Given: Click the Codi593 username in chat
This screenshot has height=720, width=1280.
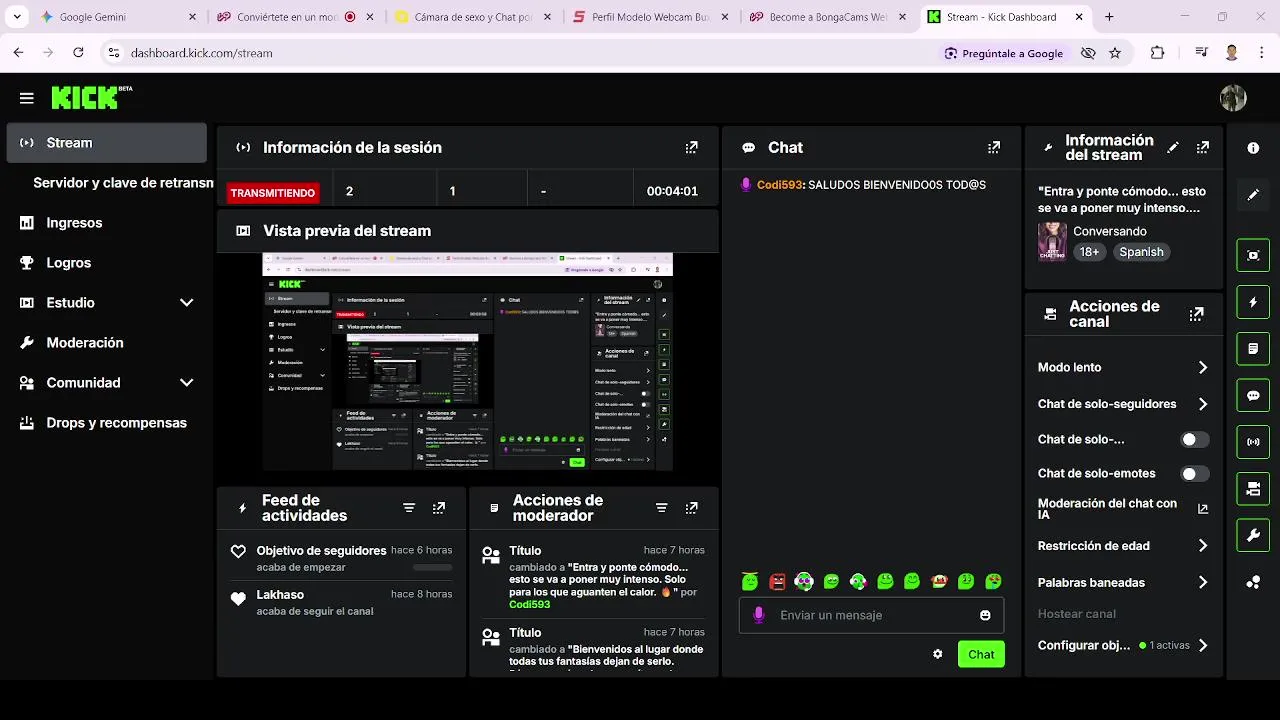Looking at the screenshot, I should [779, 185].
